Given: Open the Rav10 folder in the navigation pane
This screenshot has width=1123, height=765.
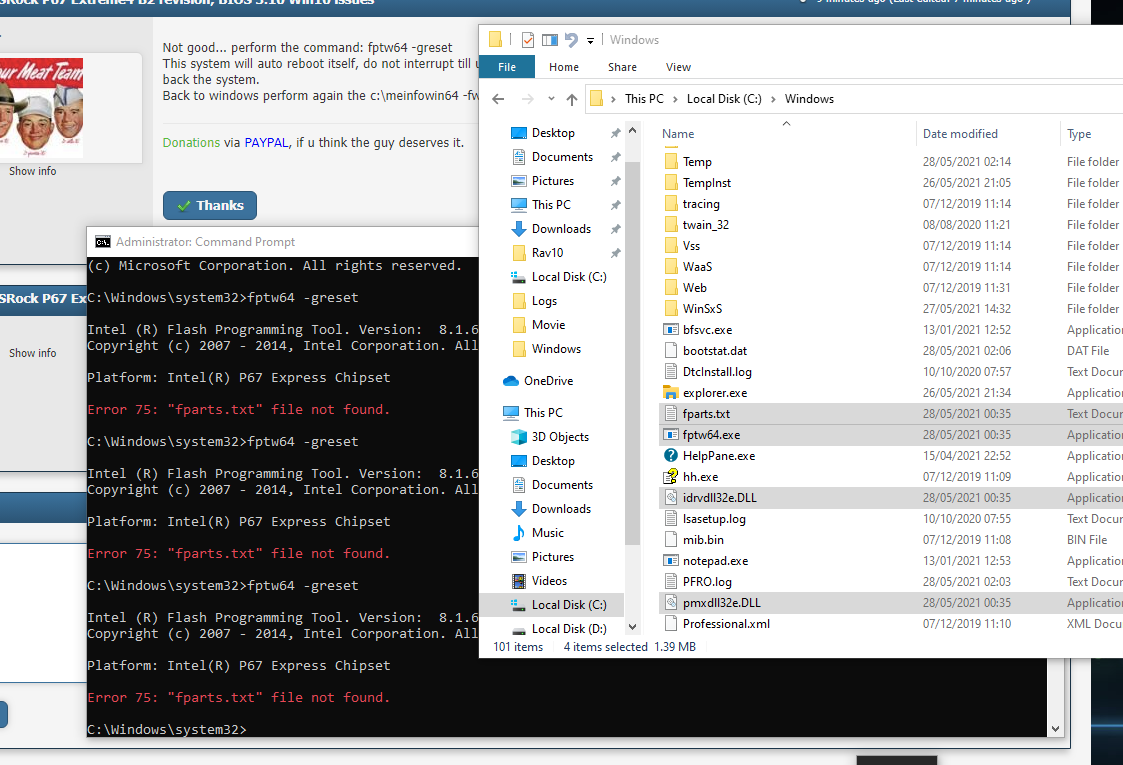Looking at the screenshot, I should [x=546, y=253].
